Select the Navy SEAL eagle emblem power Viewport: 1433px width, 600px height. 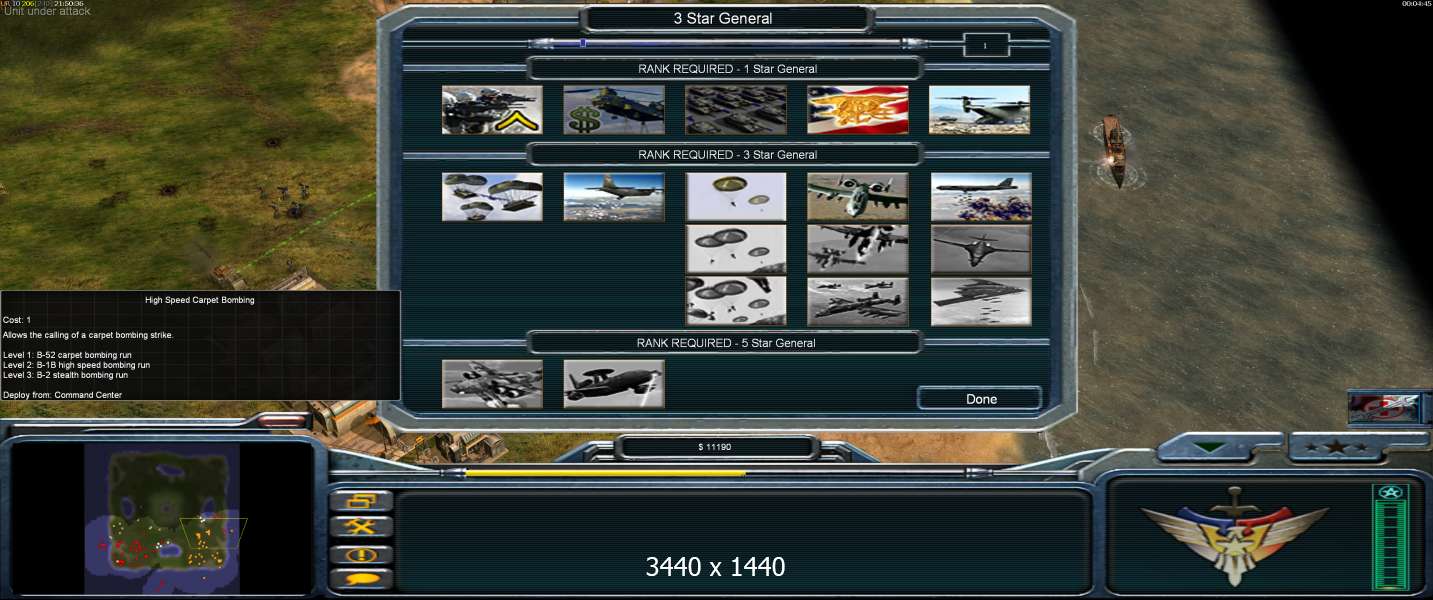(x=858, y=110)
